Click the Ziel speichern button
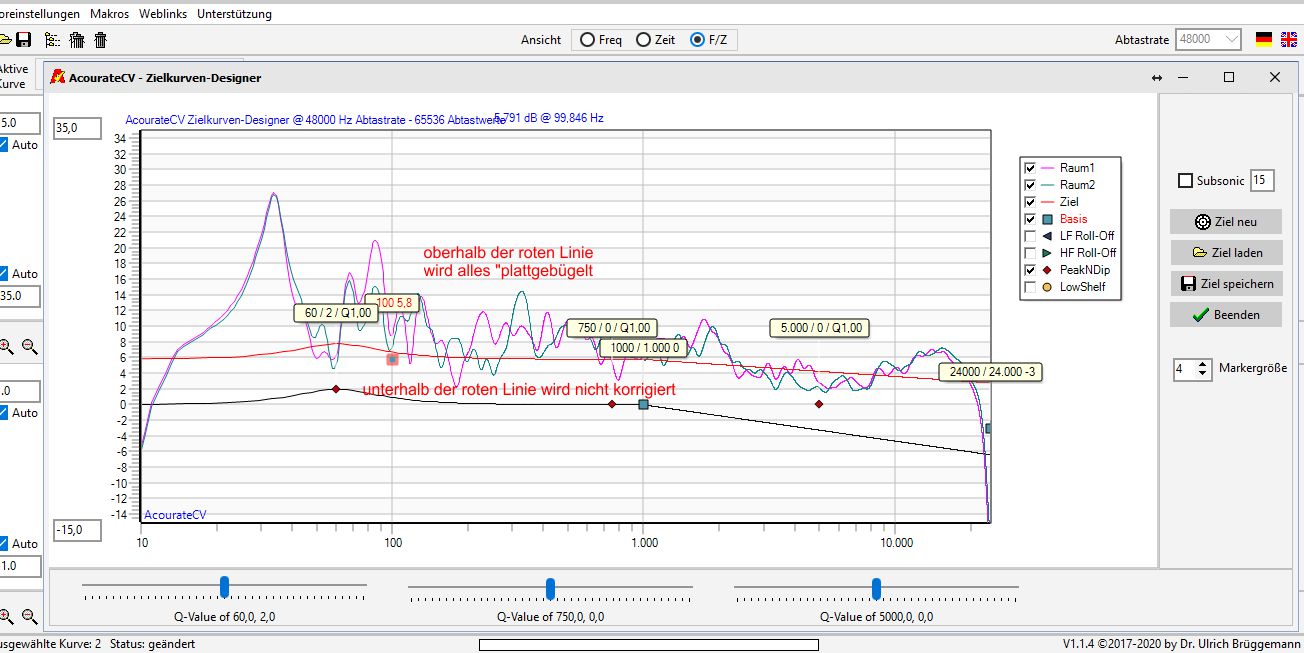This screenshot has width=1304, height=653. point(1225,284)
